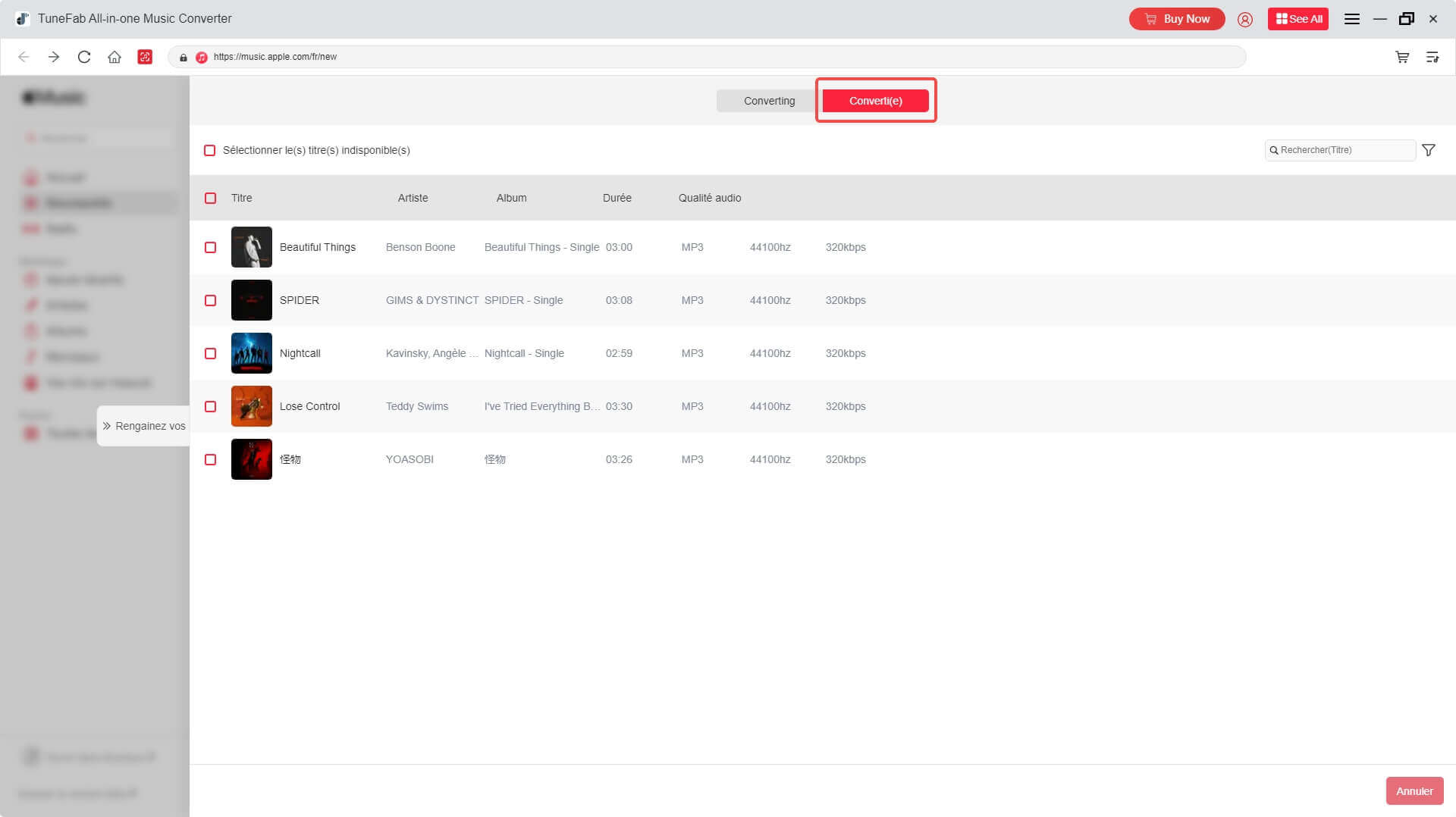Open the shopping cart icon in the toolbar
This screenshot has height=817, width=1456.
pos(1402,57)
